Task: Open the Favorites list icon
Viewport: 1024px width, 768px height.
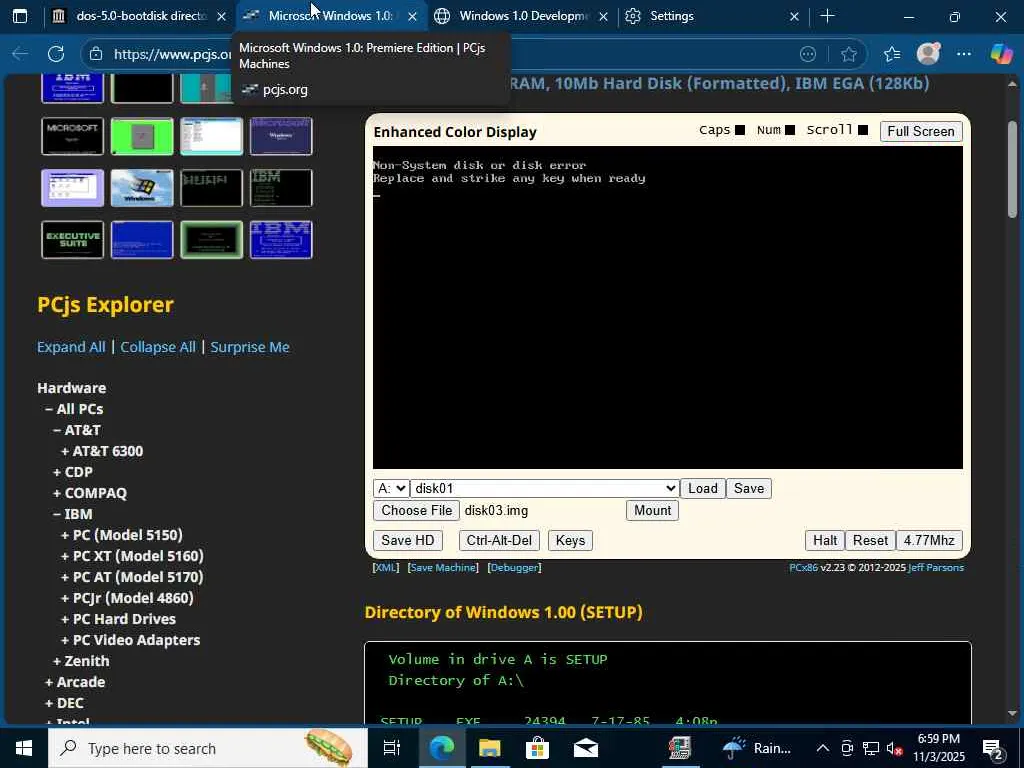Action: (x=891, y=54)
